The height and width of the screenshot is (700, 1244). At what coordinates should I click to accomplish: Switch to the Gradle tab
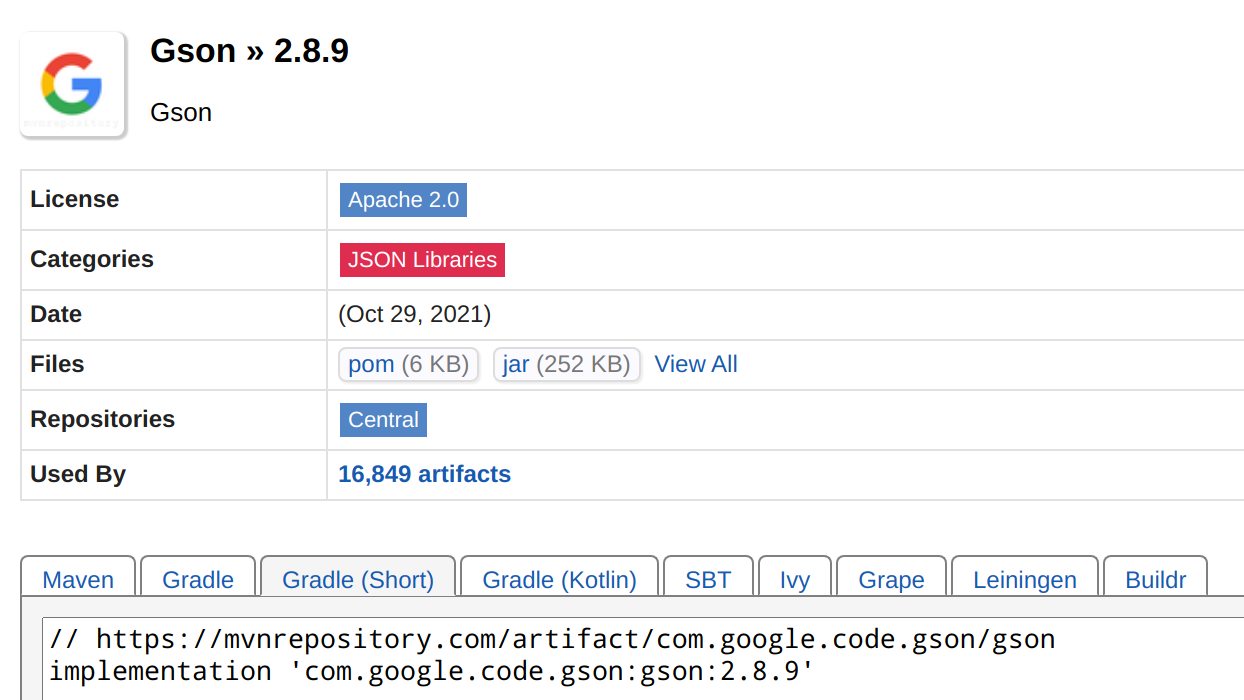[198, 579]
